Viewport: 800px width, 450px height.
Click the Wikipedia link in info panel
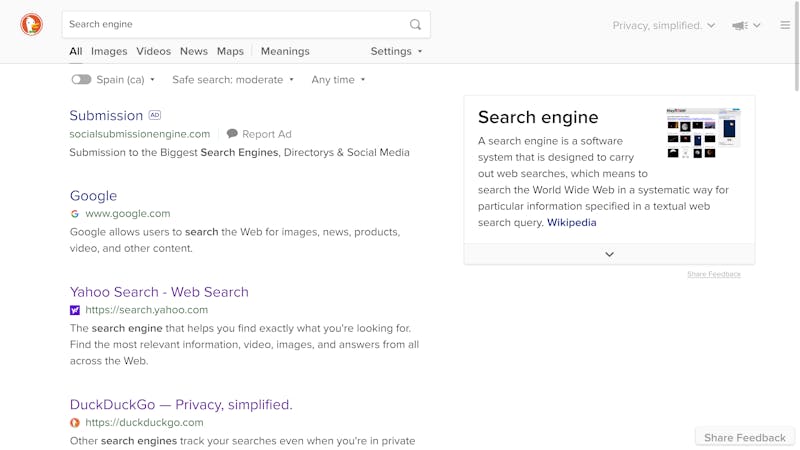571,222
